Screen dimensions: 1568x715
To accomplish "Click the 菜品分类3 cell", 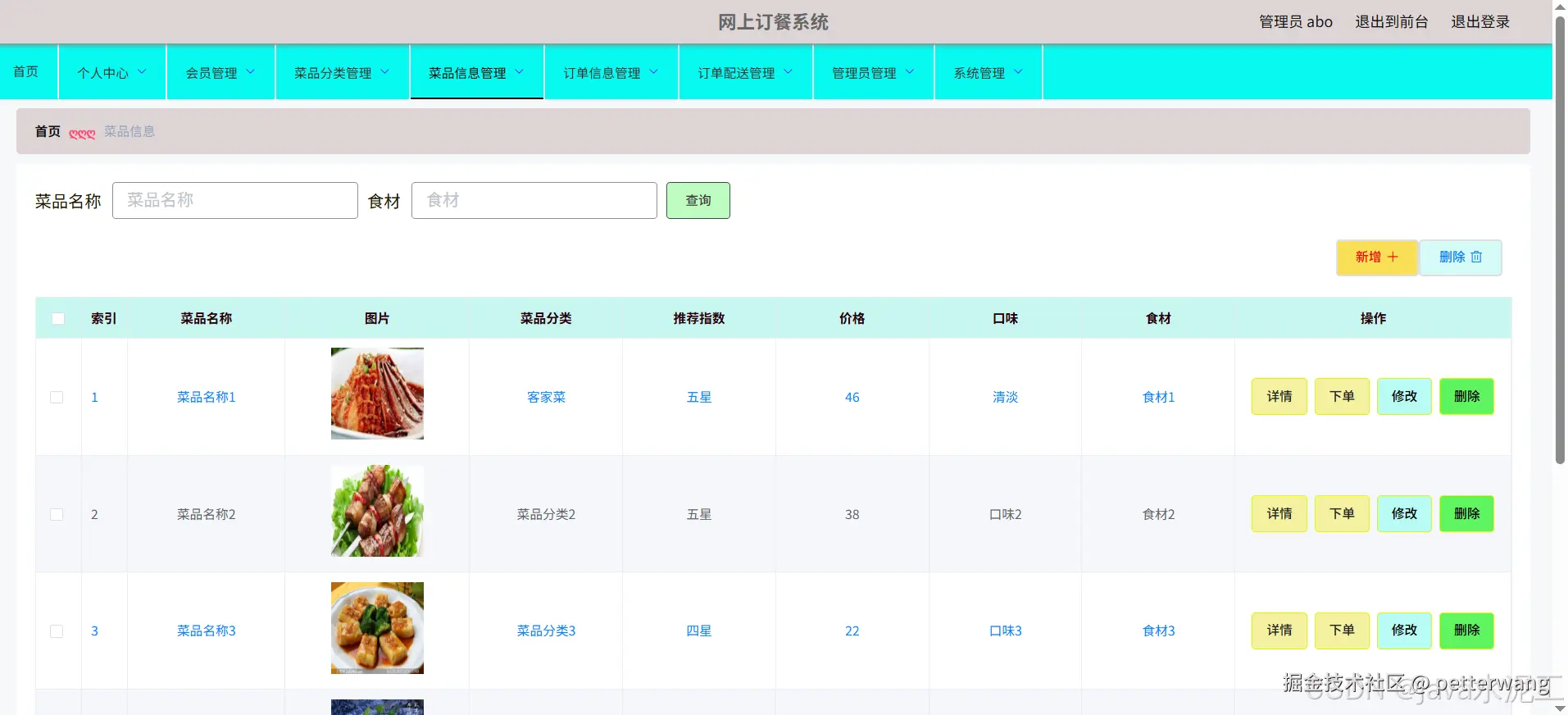I will (x=546, y=631).
